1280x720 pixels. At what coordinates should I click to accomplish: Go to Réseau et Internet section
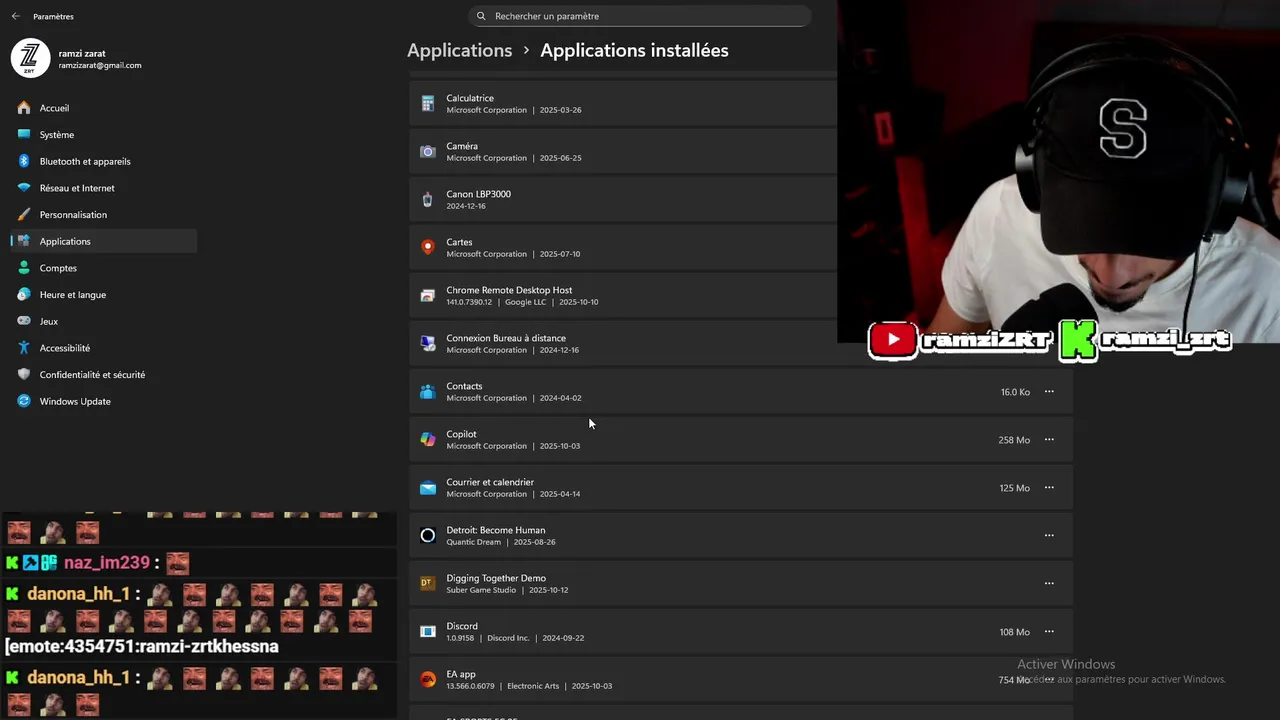[x=104, y=188]
